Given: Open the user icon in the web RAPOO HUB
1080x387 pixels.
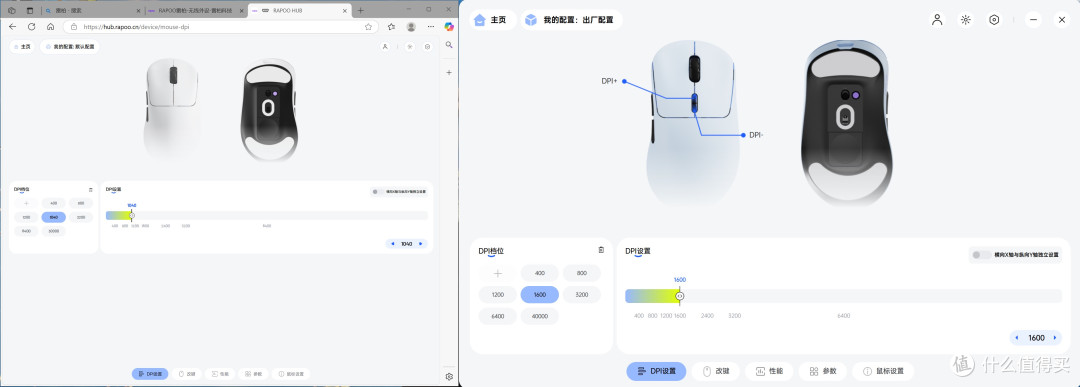Looking at the screenshot, I should pos(385,47).
